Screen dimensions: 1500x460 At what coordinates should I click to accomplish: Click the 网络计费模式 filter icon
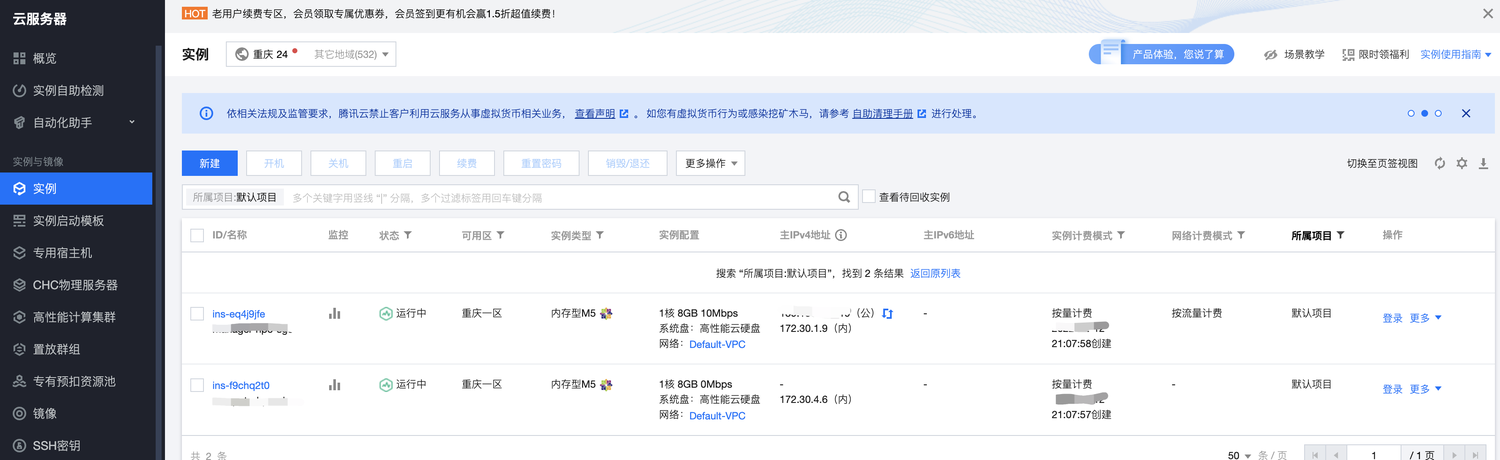click(x=1241, y=236)
